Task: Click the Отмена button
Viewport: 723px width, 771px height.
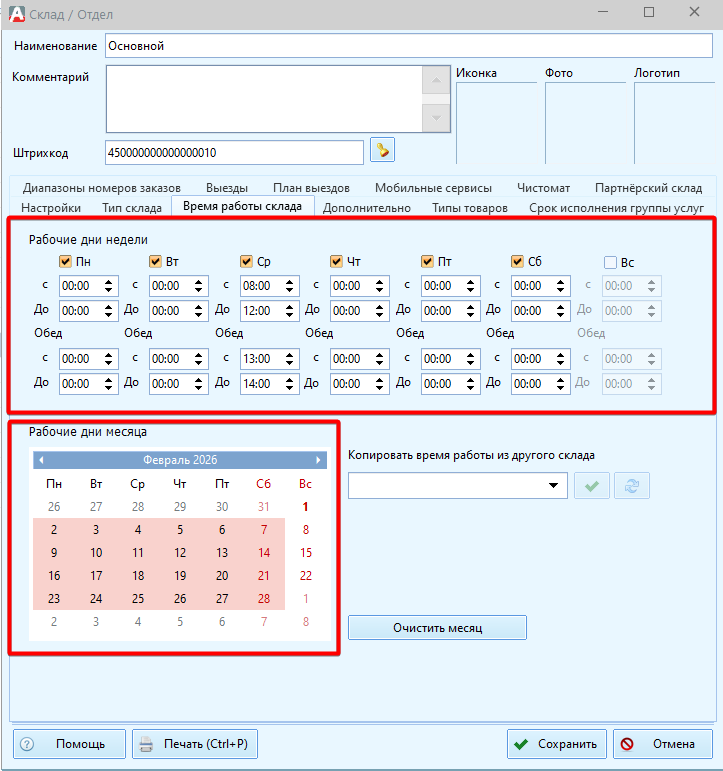Action: pyautogui.click(x=663, y=744)
